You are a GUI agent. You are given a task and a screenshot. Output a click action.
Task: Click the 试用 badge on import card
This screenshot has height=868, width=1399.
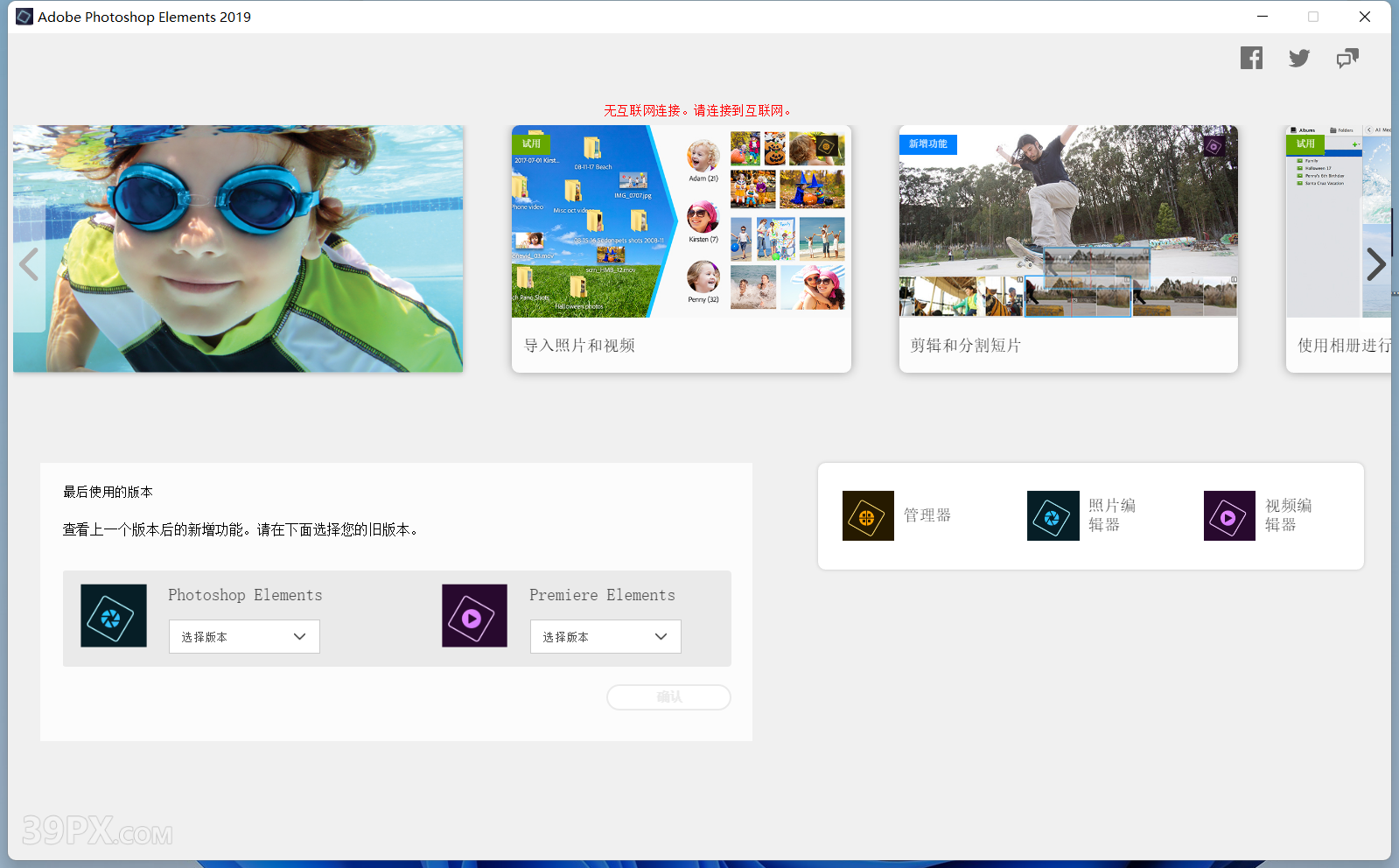(x=531, y=143)
